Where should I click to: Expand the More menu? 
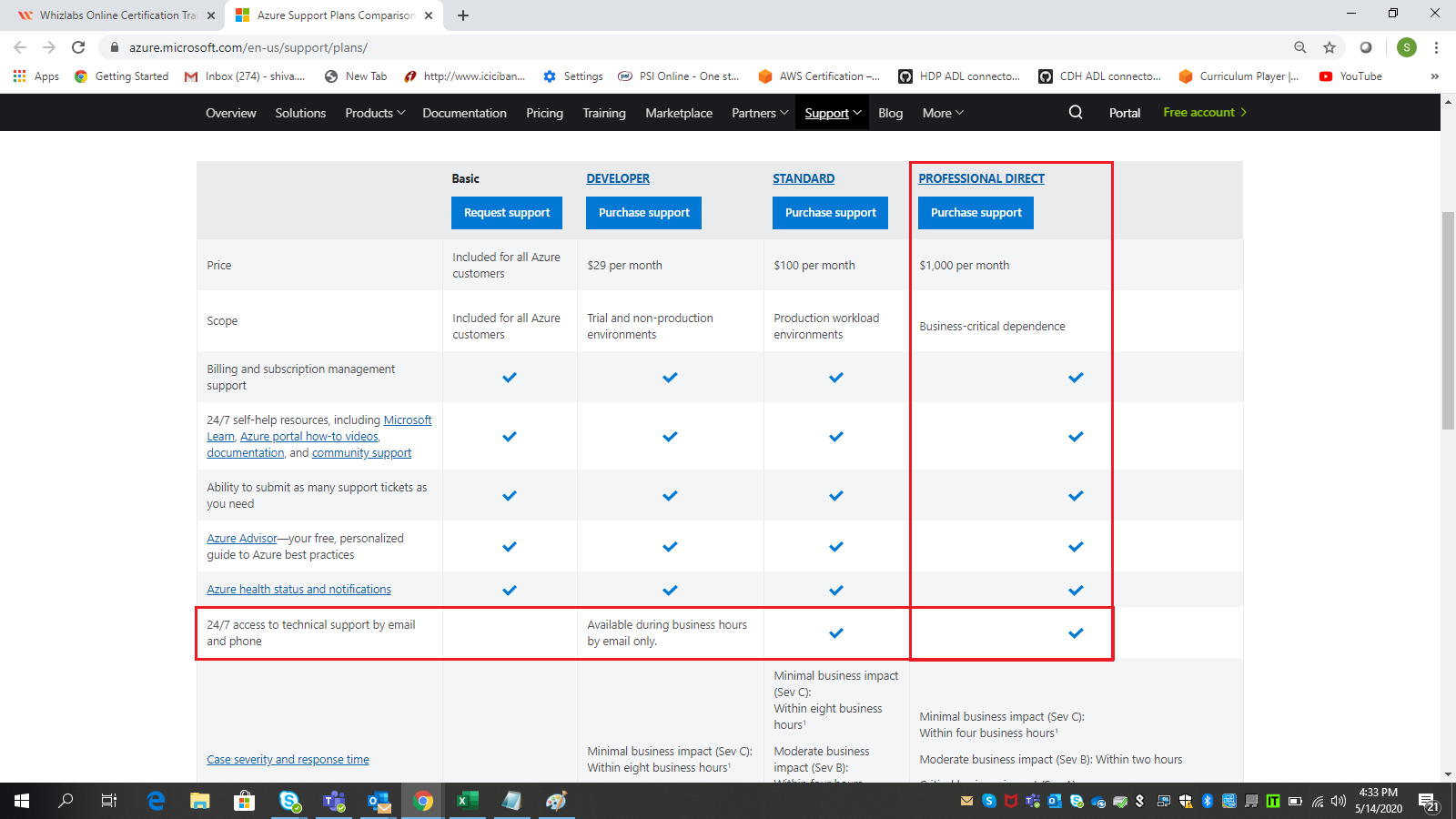pyautogui.click(x=943, y=113)
